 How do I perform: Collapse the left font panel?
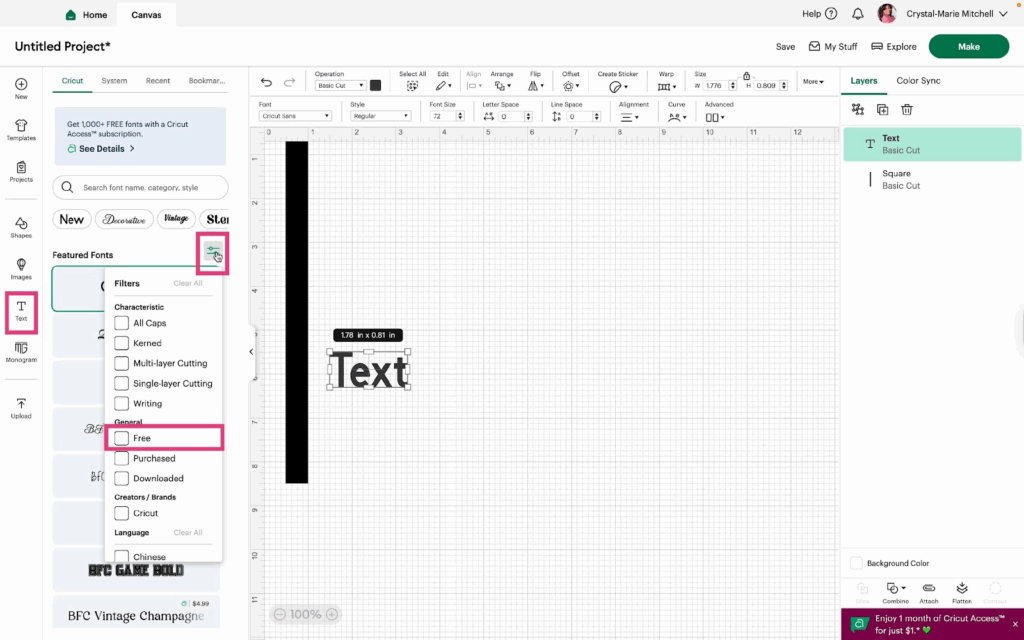point(251,351)
